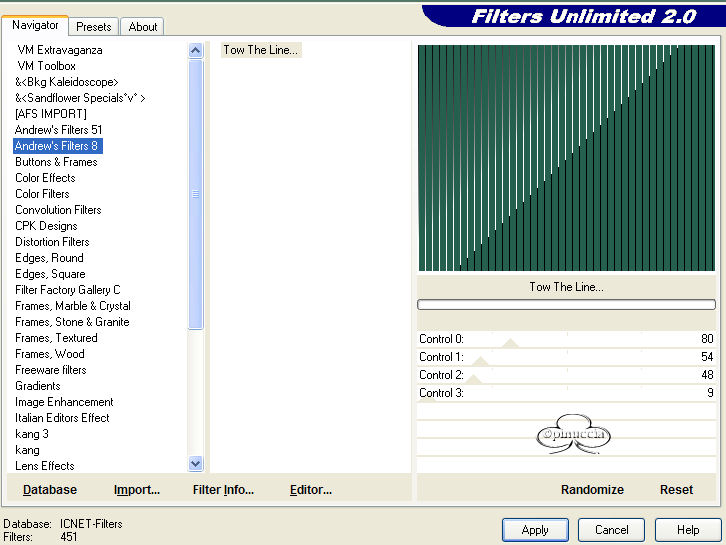Click Reset to restore control values
The image size is (726, 545).
click(676, 490)
